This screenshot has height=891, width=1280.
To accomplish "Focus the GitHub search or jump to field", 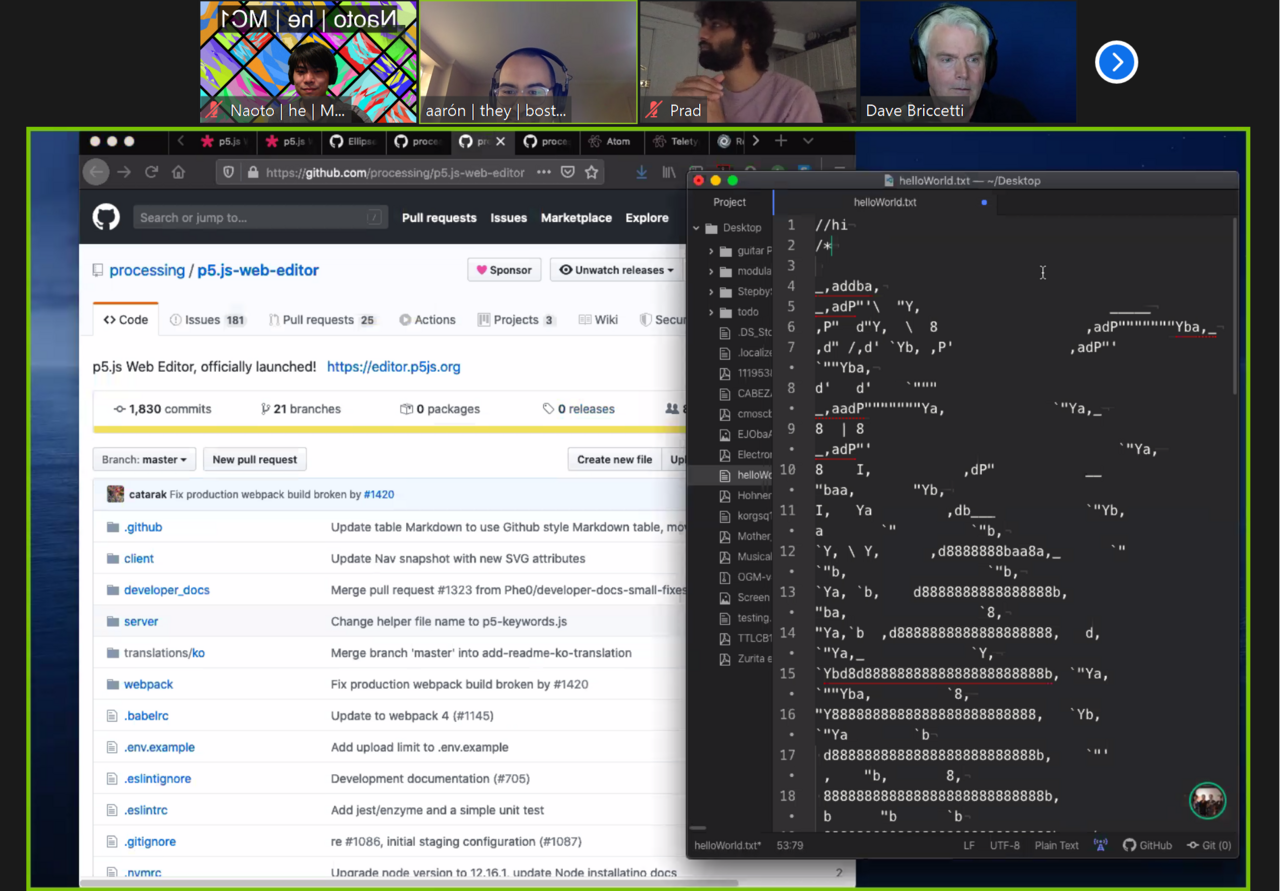I will (260, 217).
